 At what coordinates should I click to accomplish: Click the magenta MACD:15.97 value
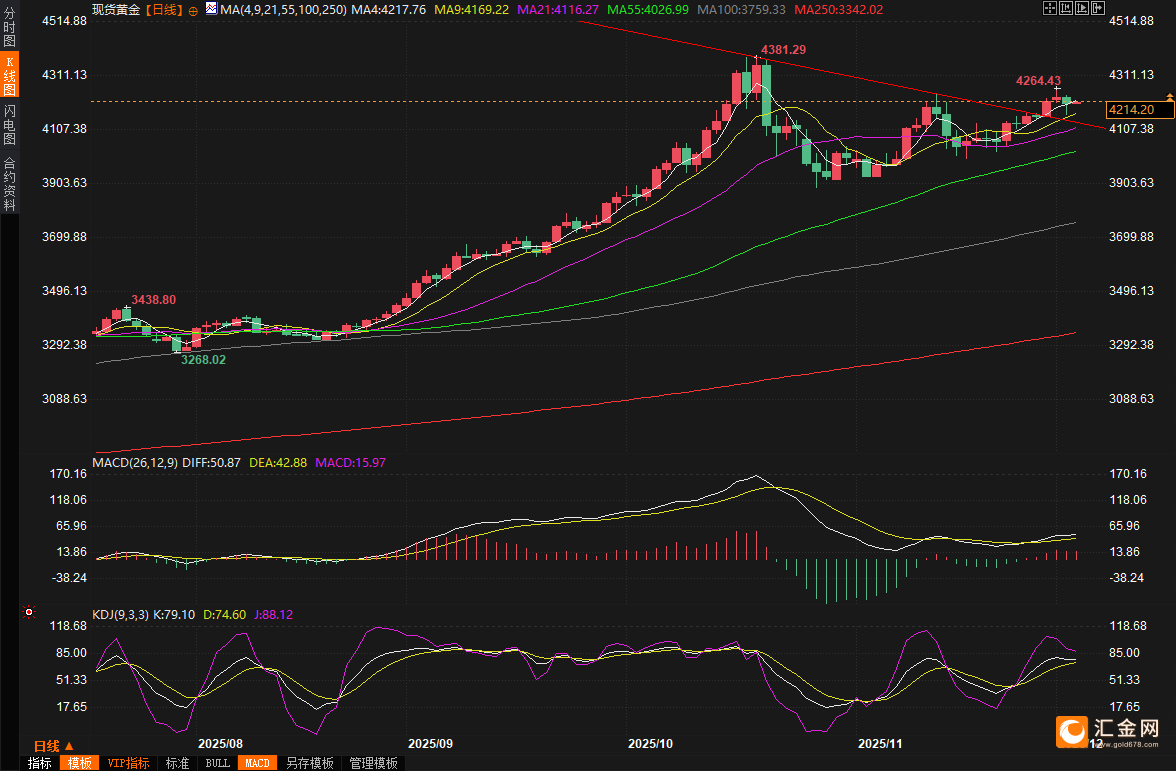pos(350,463)
